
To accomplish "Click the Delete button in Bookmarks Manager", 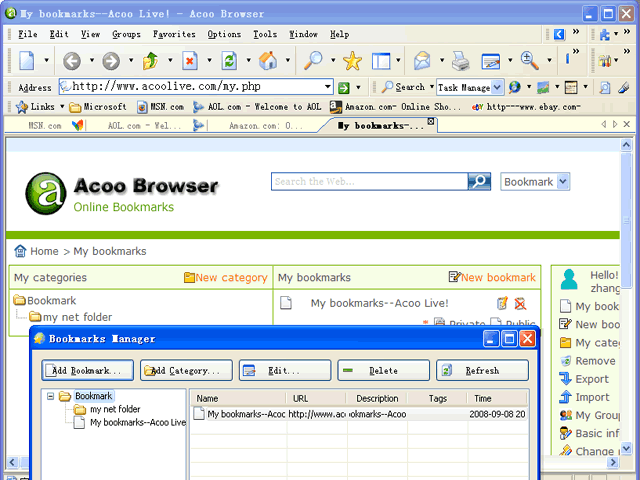I will pos(384,370).
